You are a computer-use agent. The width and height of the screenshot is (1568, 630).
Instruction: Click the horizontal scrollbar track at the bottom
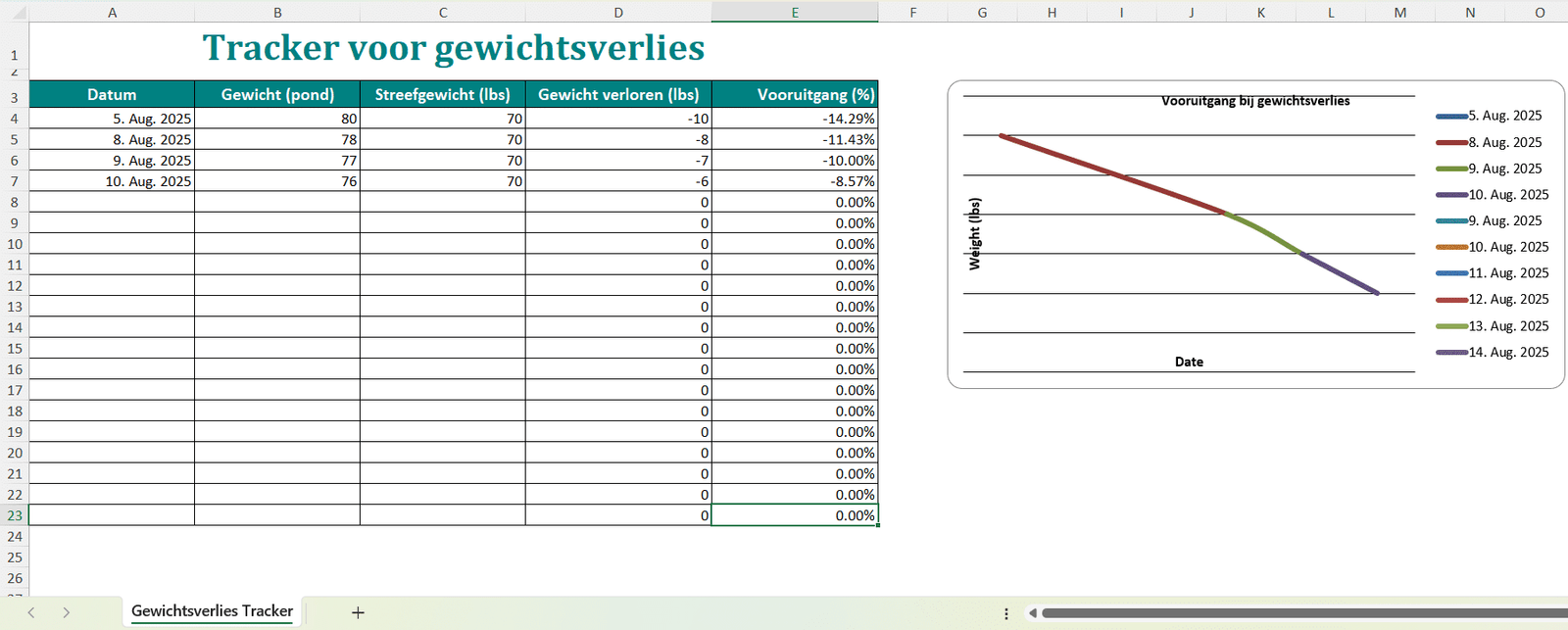1303,613
